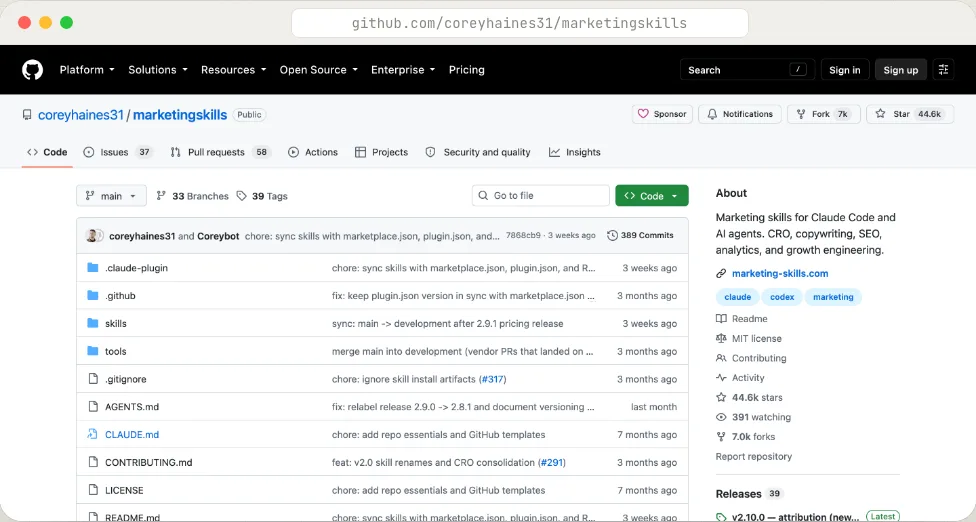View the 389 Commits history

tap(640, 235)
